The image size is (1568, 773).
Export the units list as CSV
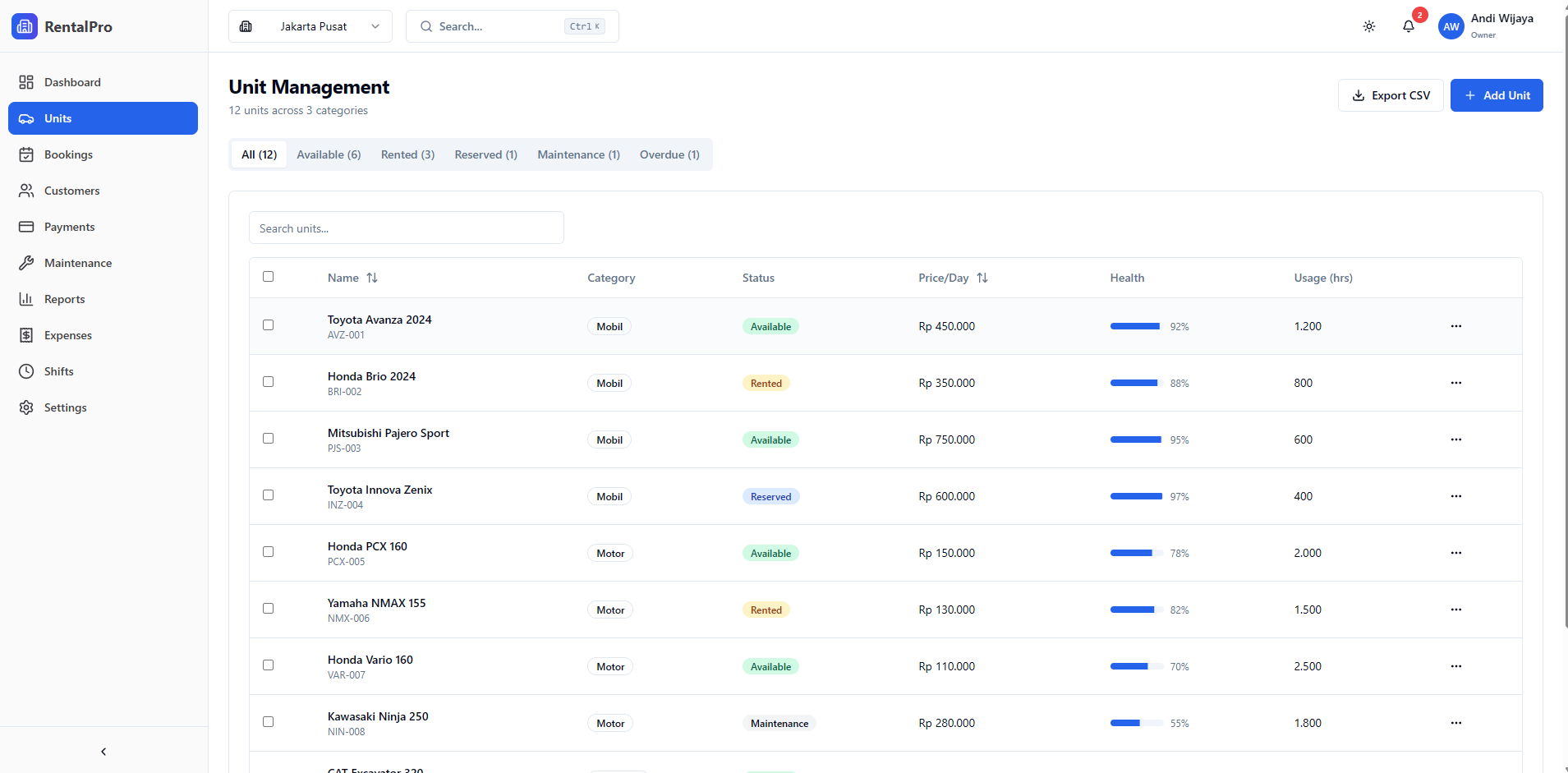click(1390, 95)
